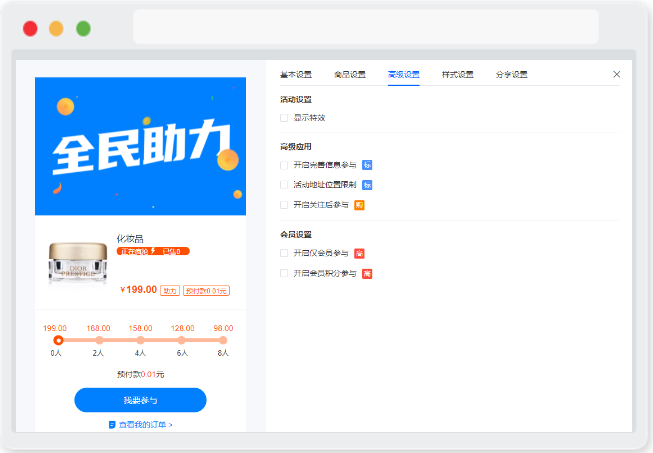Image resolution: width=653 pixels, height=453 pixels.
Task: Click the 2人 progress node on the price bar
Action: click(x=99, y=340)
